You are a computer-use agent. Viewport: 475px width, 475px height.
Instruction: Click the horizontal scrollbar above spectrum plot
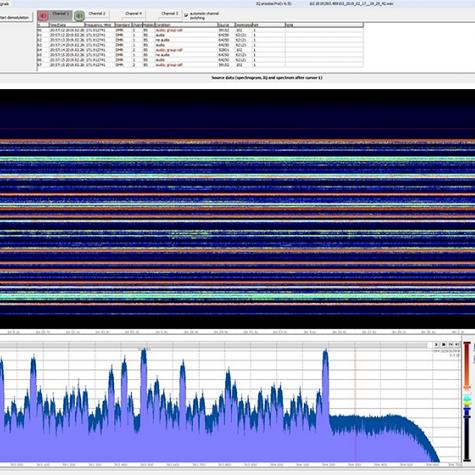click(213, 345)
